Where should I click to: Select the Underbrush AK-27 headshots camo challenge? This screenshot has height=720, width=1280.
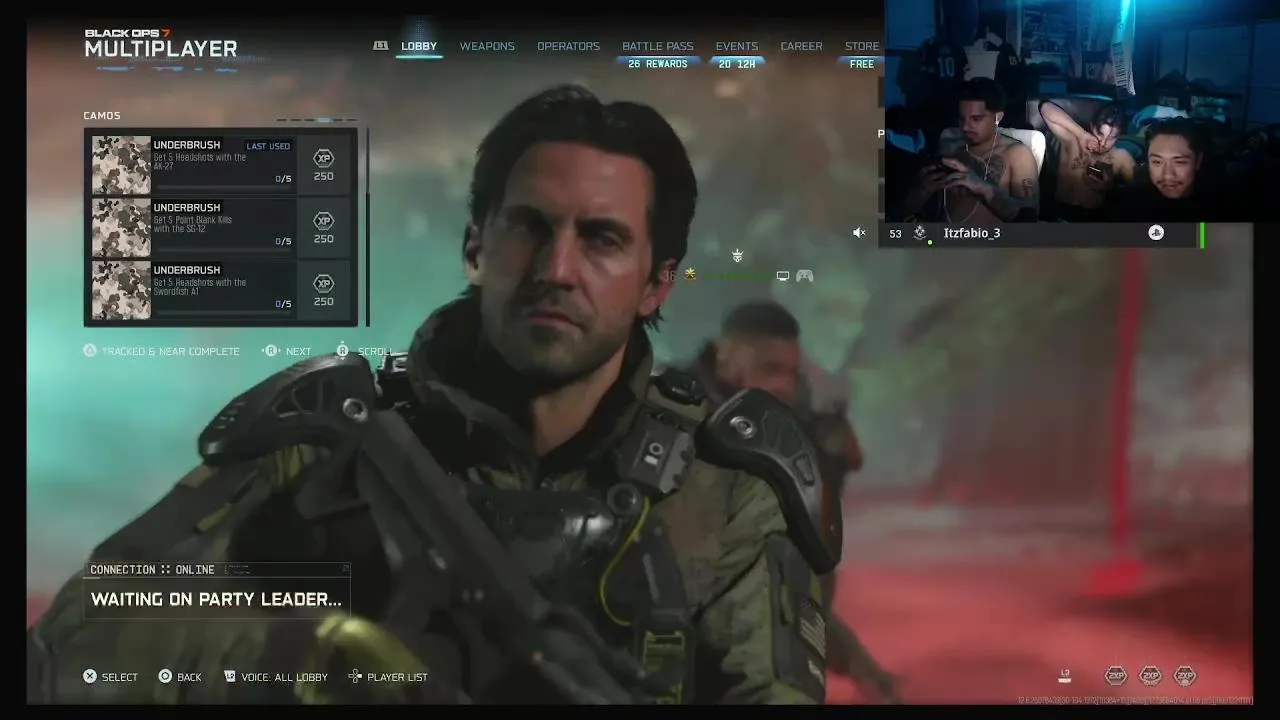pyautogui.click(x=221, y=165)
